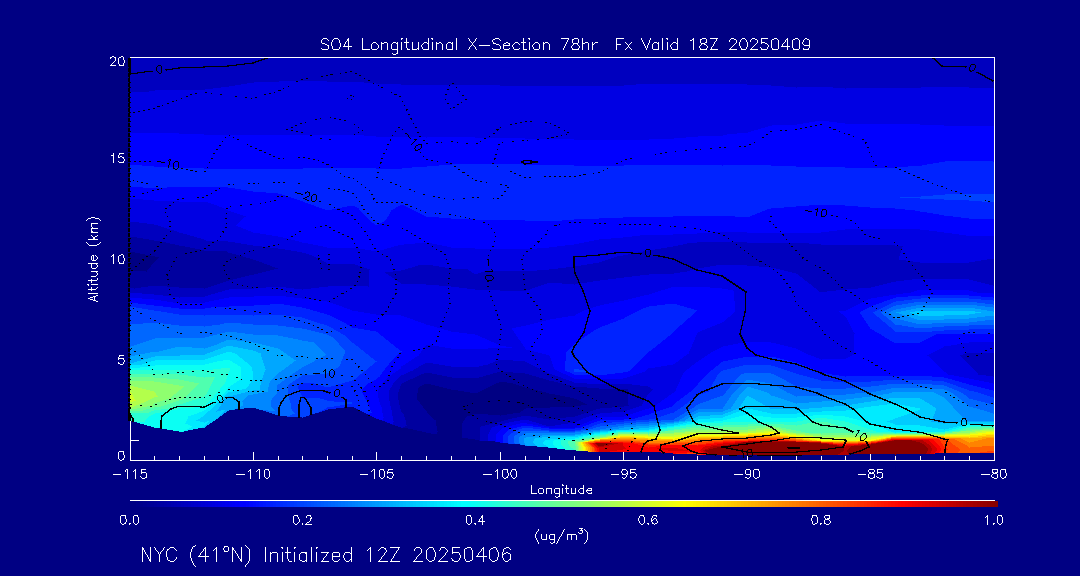Click the colorbar label '0.2'

click(x=303, y=520)
